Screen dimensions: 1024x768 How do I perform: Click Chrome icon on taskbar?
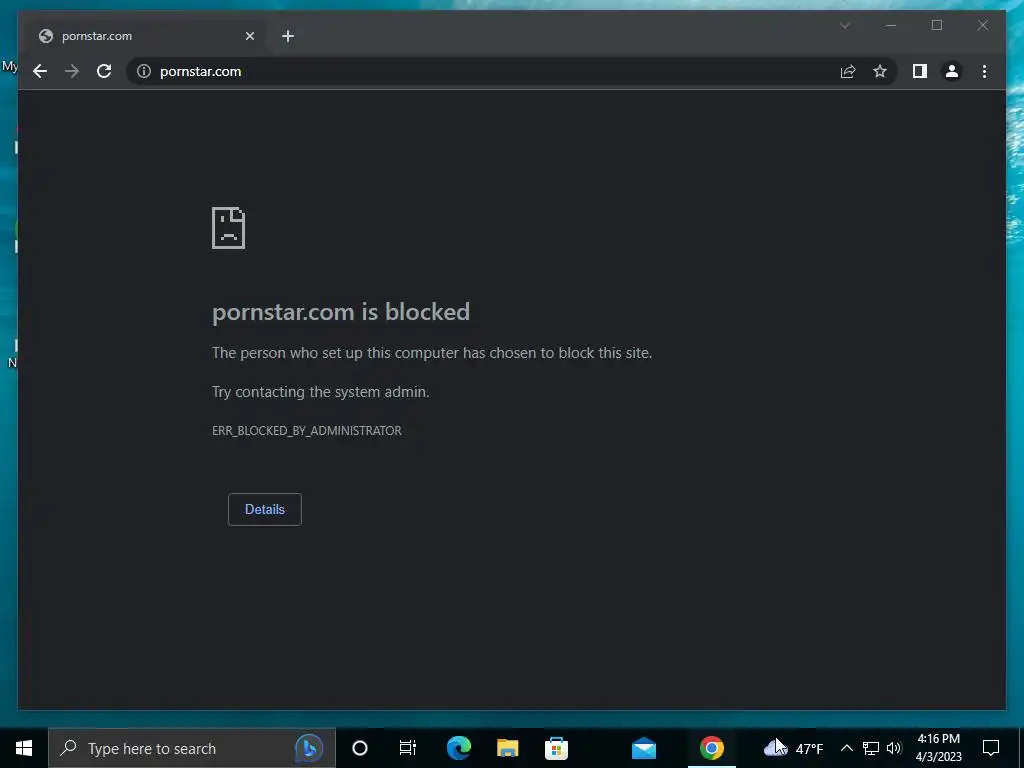(x=712, y=748)
